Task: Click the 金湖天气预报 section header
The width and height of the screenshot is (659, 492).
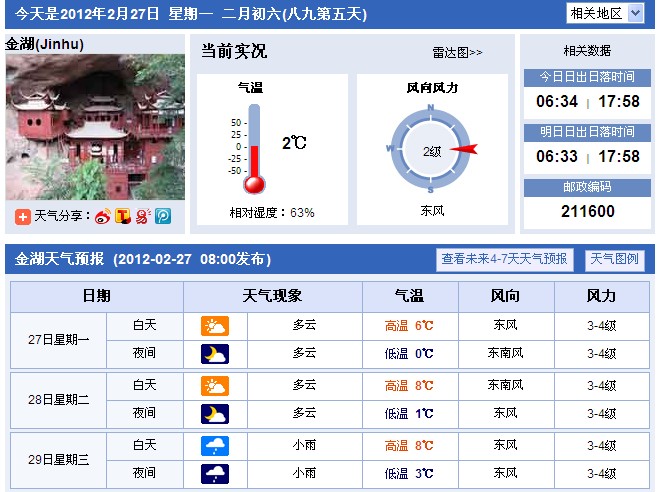Action: (x=141, y=259)
